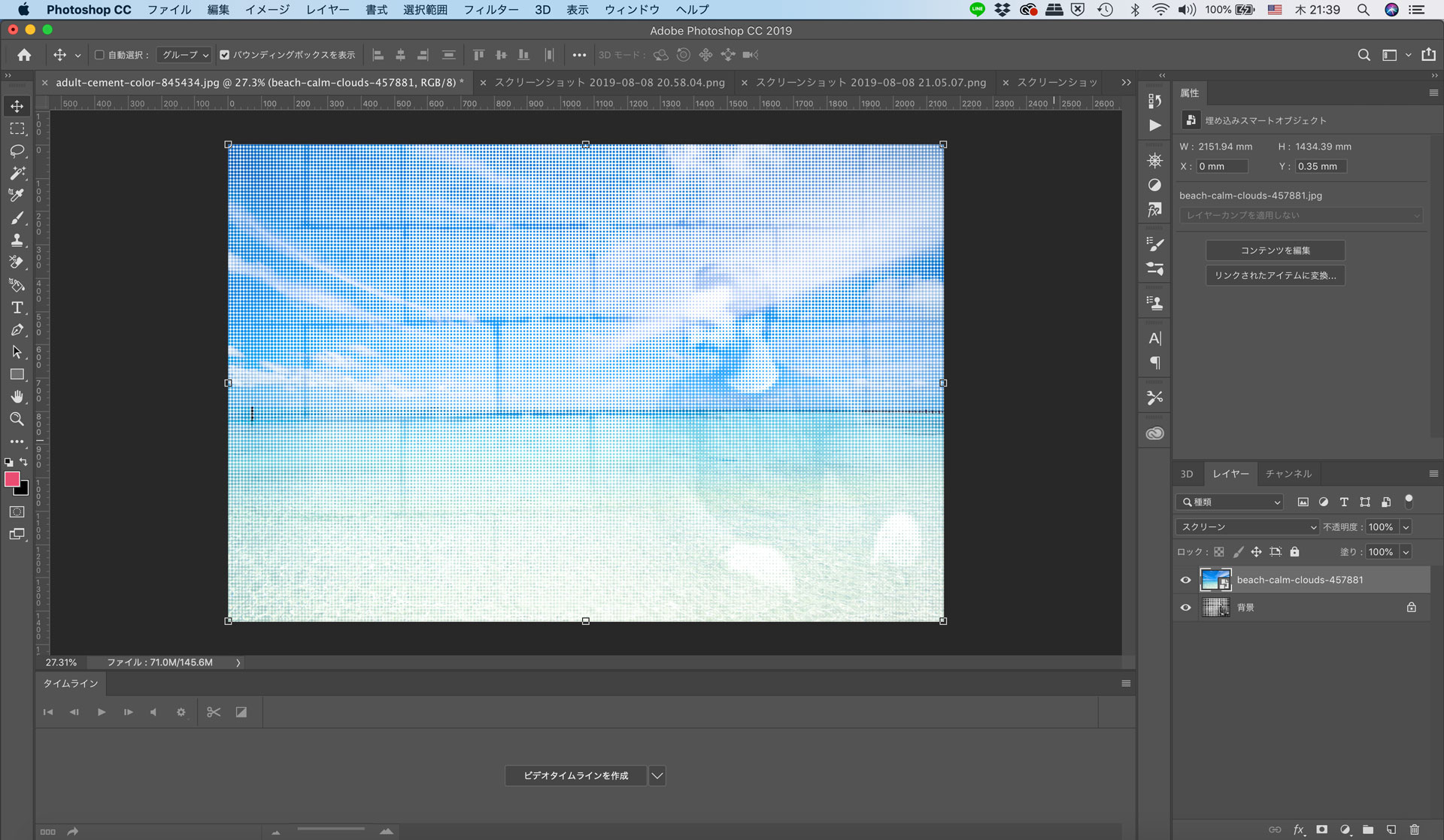
Task: Click the X position input field
Action: (x=1221, y=166)
